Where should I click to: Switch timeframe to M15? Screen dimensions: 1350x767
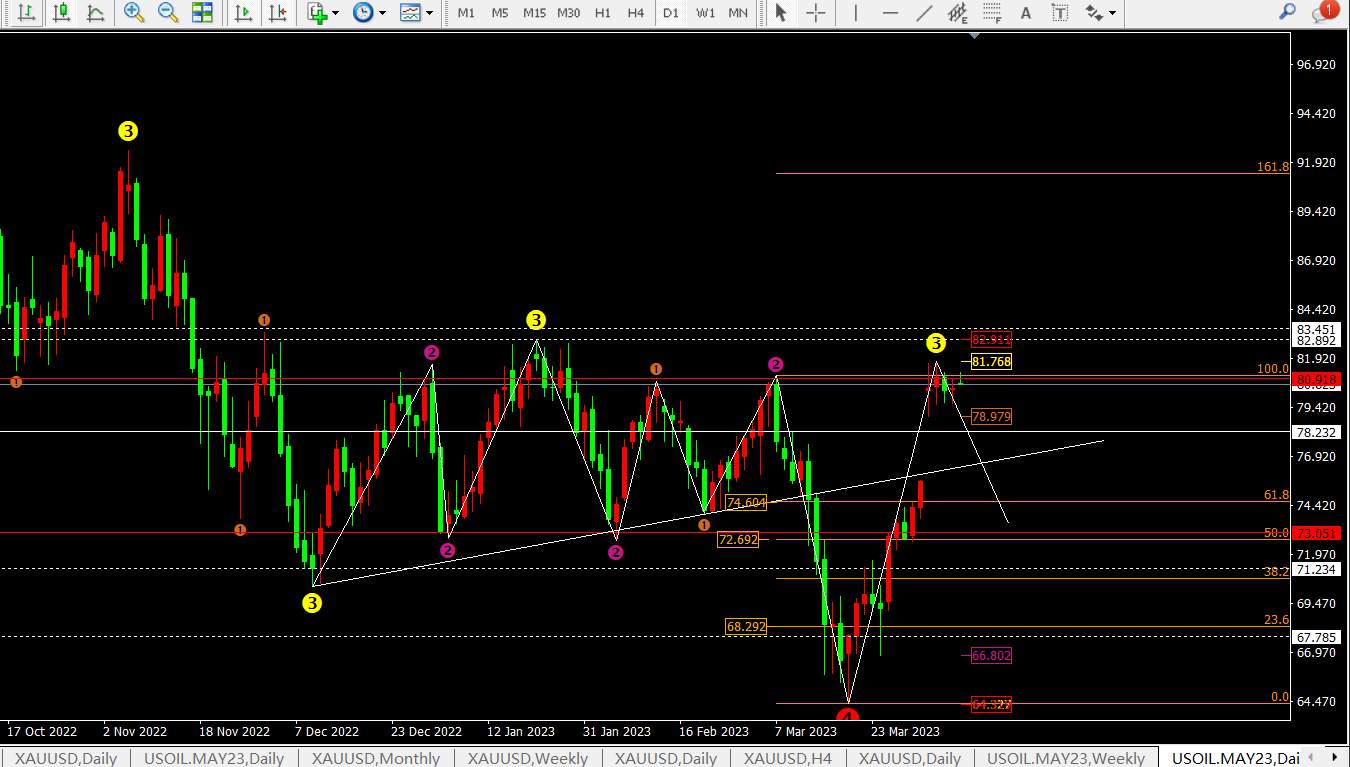534,13
